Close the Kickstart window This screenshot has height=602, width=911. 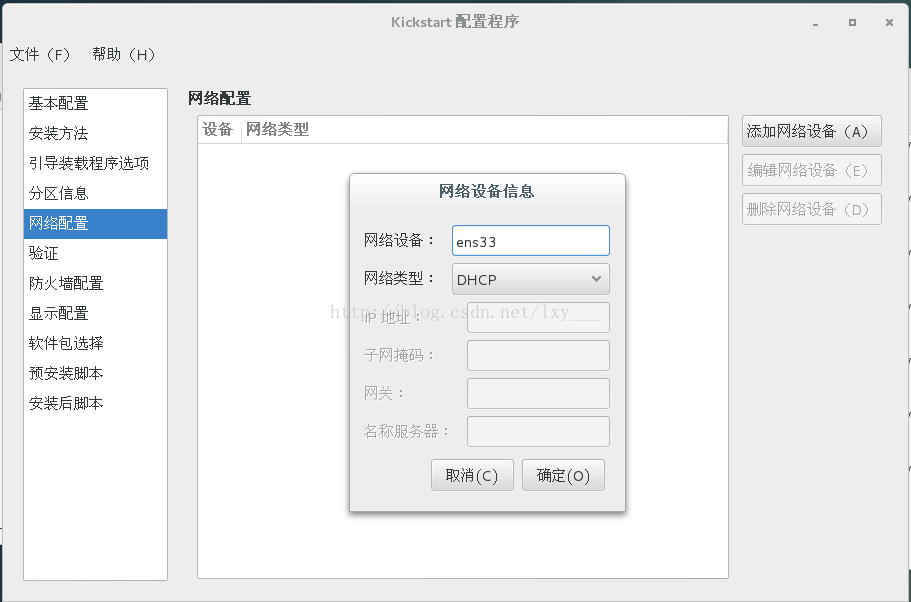889,23
